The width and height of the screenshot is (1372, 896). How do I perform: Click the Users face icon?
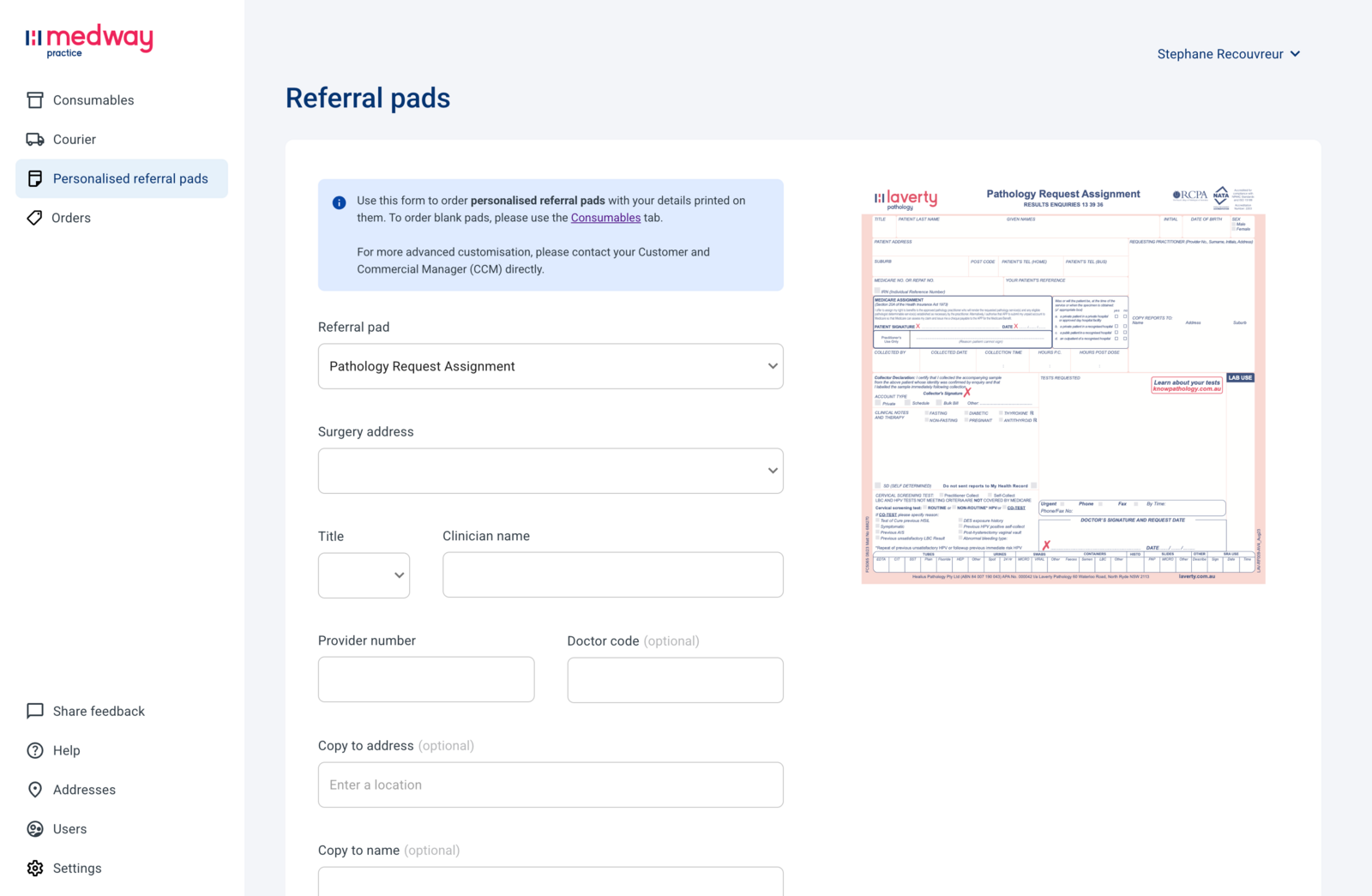(x=35, y=829)
